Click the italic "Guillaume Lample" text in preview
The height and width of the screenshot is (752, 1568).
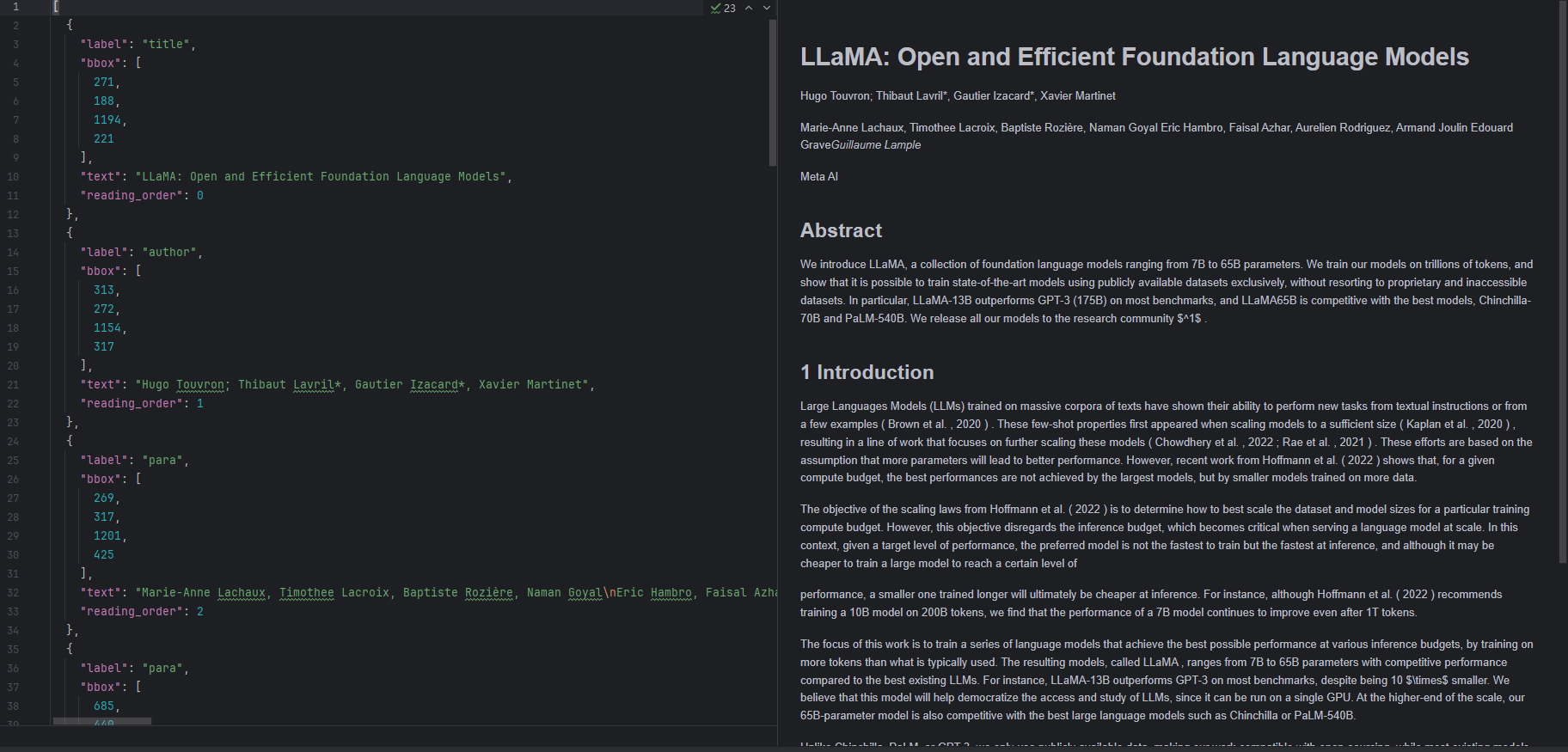pos(876,144)
